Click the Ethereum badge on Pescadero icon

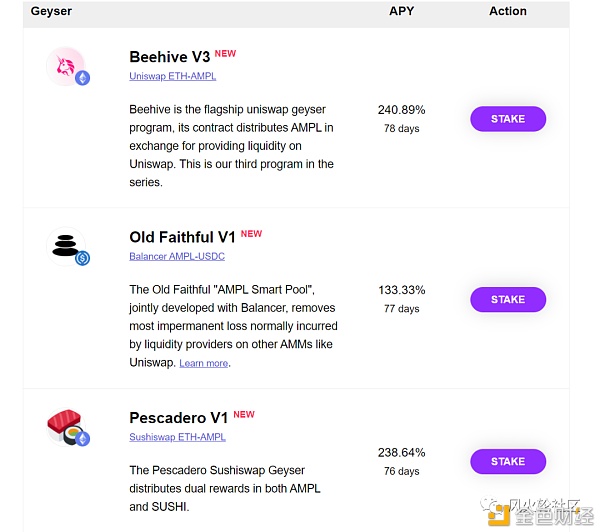tap(82, 439)
